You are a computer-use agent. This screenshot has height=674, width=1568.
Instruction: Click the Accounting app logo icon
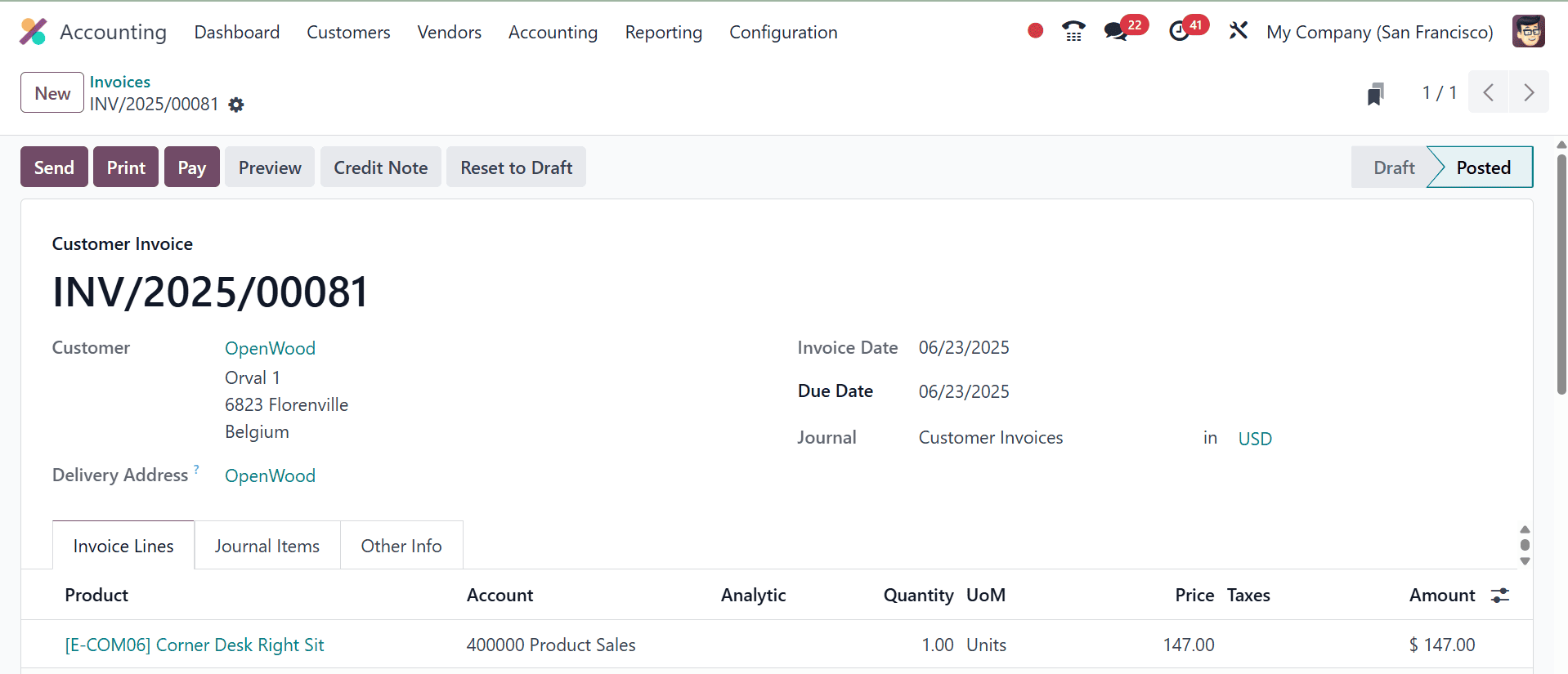[x=34, y=32]
